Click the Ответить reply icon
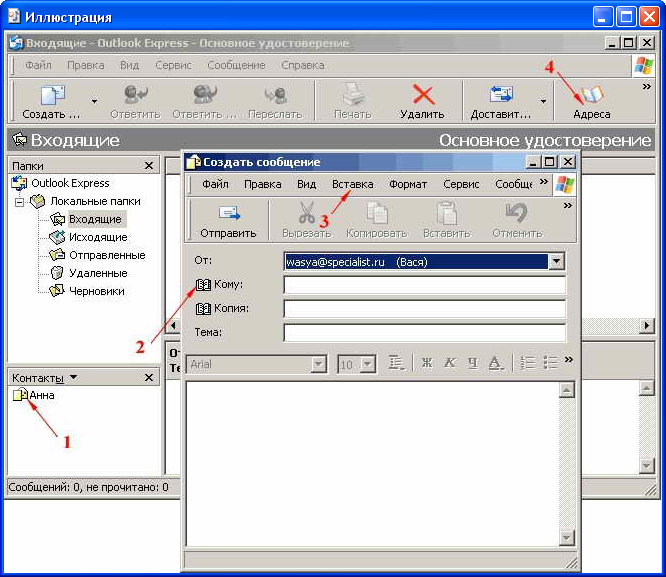The image size is (666, 577). point(135,94)
